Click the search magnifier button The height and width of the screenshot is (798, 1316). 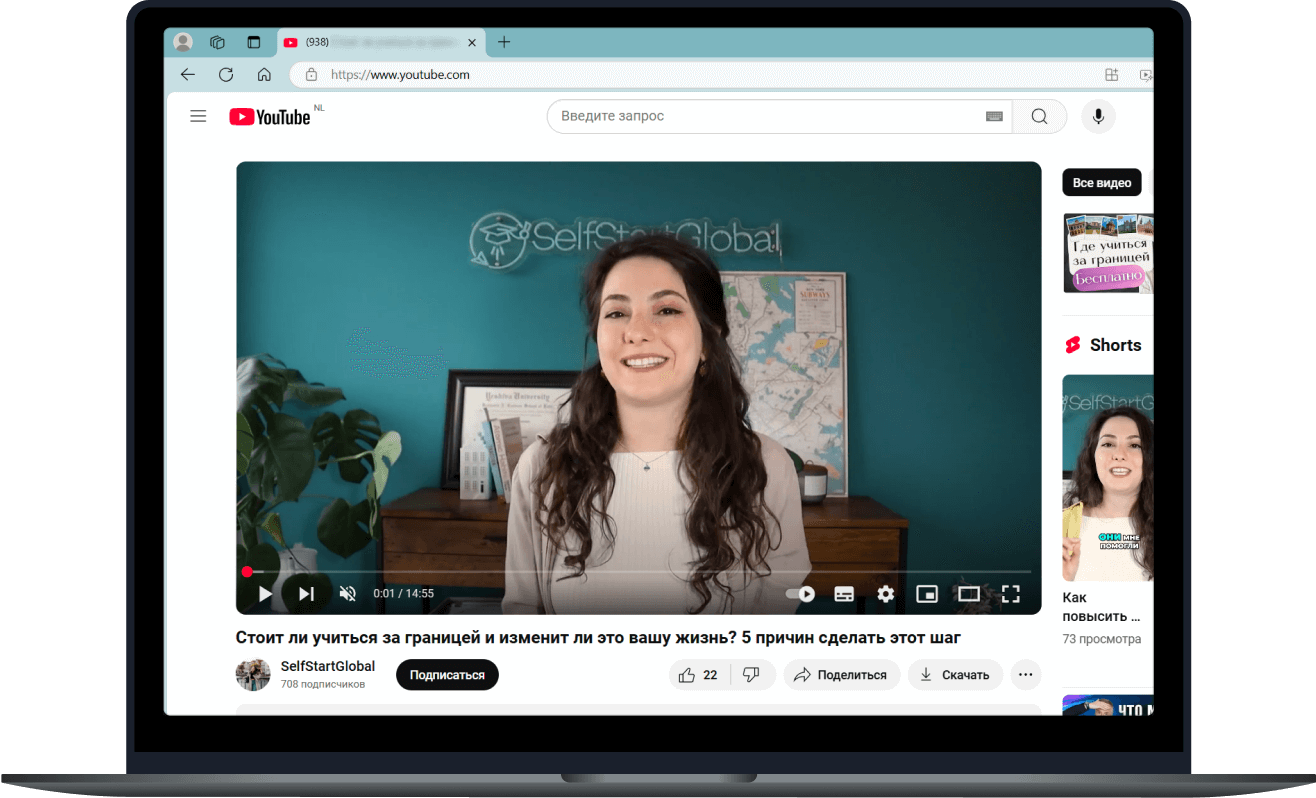pos(1039,117)
